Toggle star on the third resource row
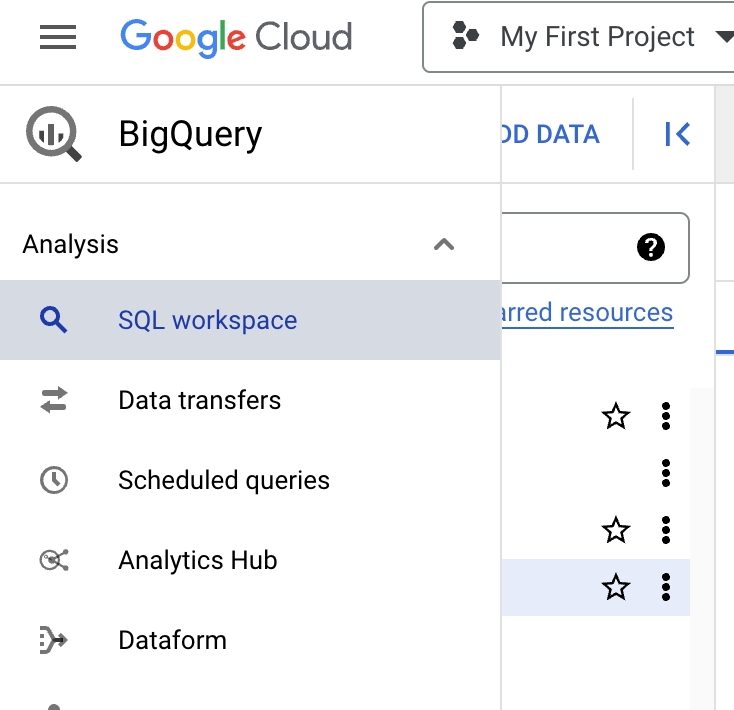The height and width of the screenshot is (710, 734). pyautogui.click(x=616, y=530)
